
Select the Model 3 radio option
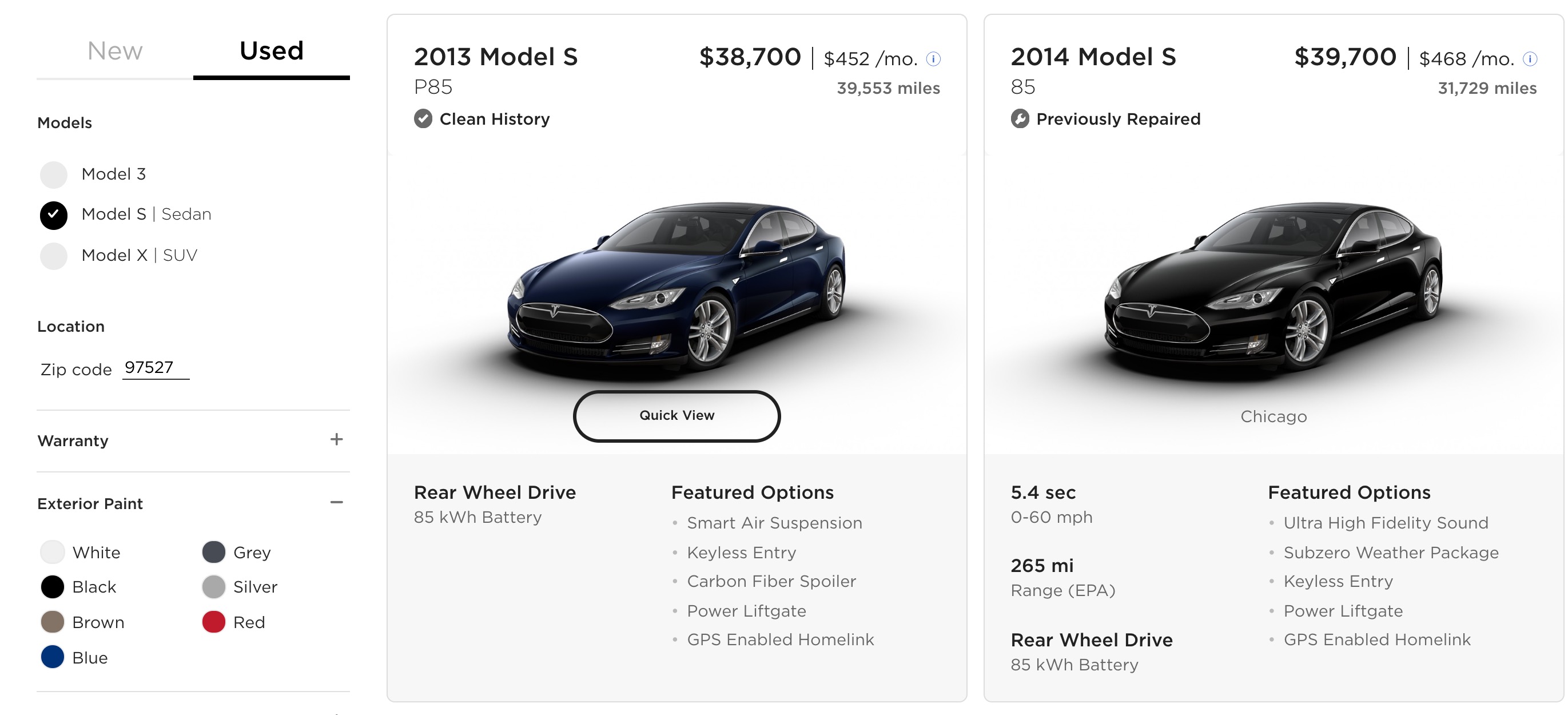54,175
